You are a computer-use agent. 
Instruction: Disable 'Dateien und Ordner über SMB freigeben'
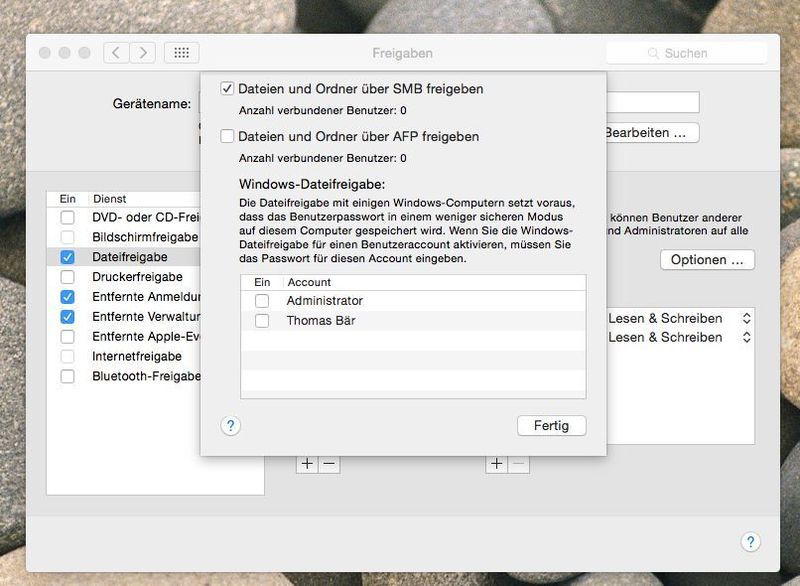click(x=228, y=87)
